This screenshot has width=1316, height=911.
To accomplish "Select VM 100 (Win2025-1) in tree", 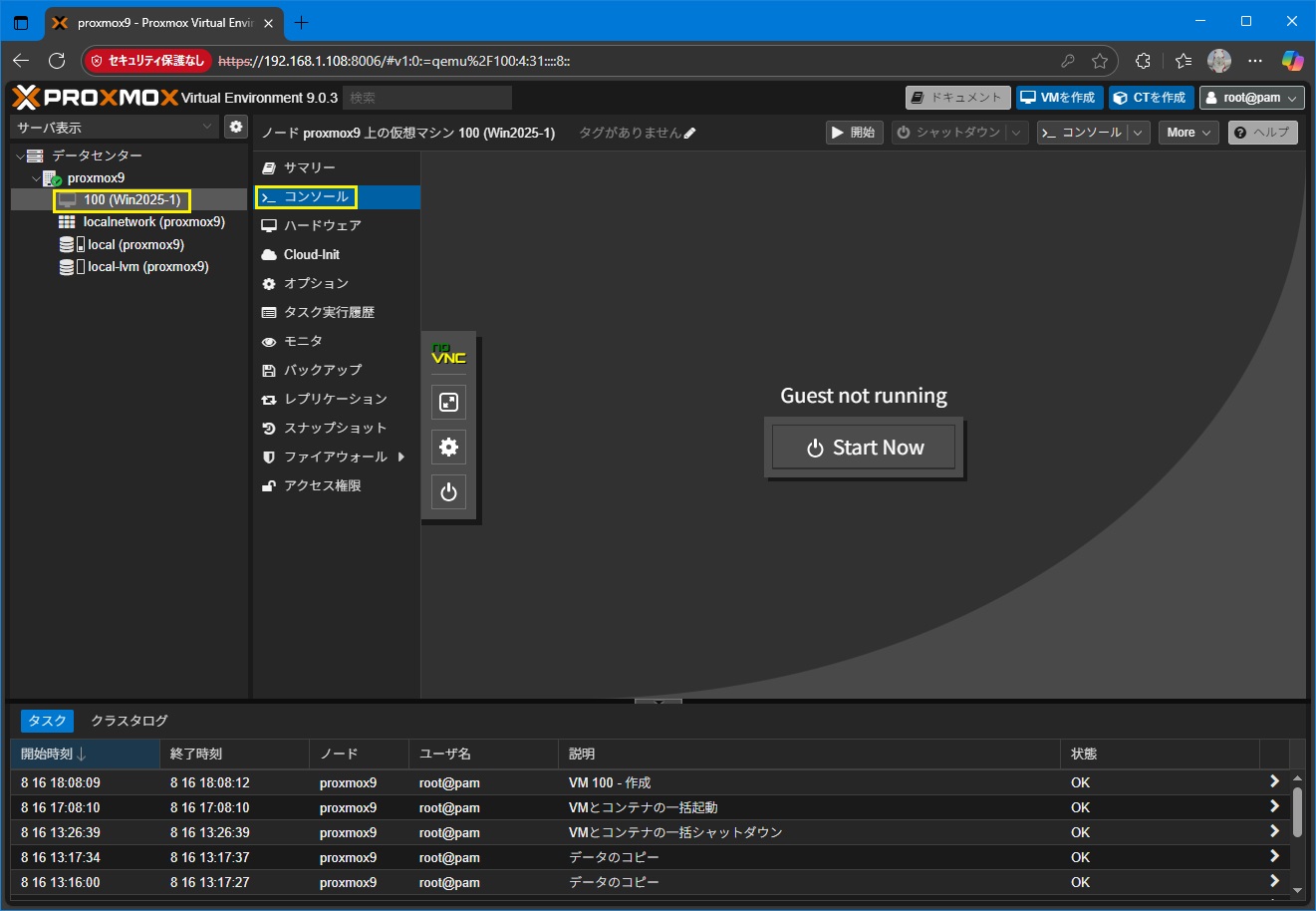I will [130, 199].
